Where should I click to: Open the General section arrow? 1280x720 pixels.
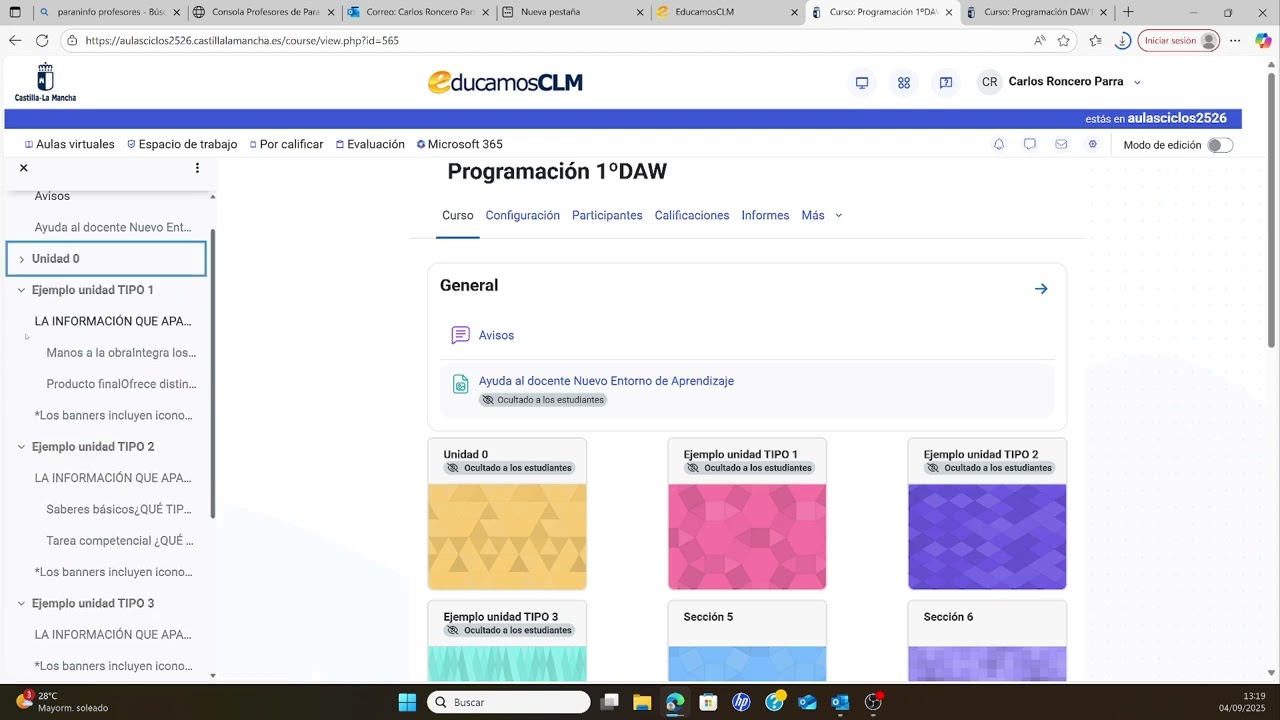coord(1041,289)
